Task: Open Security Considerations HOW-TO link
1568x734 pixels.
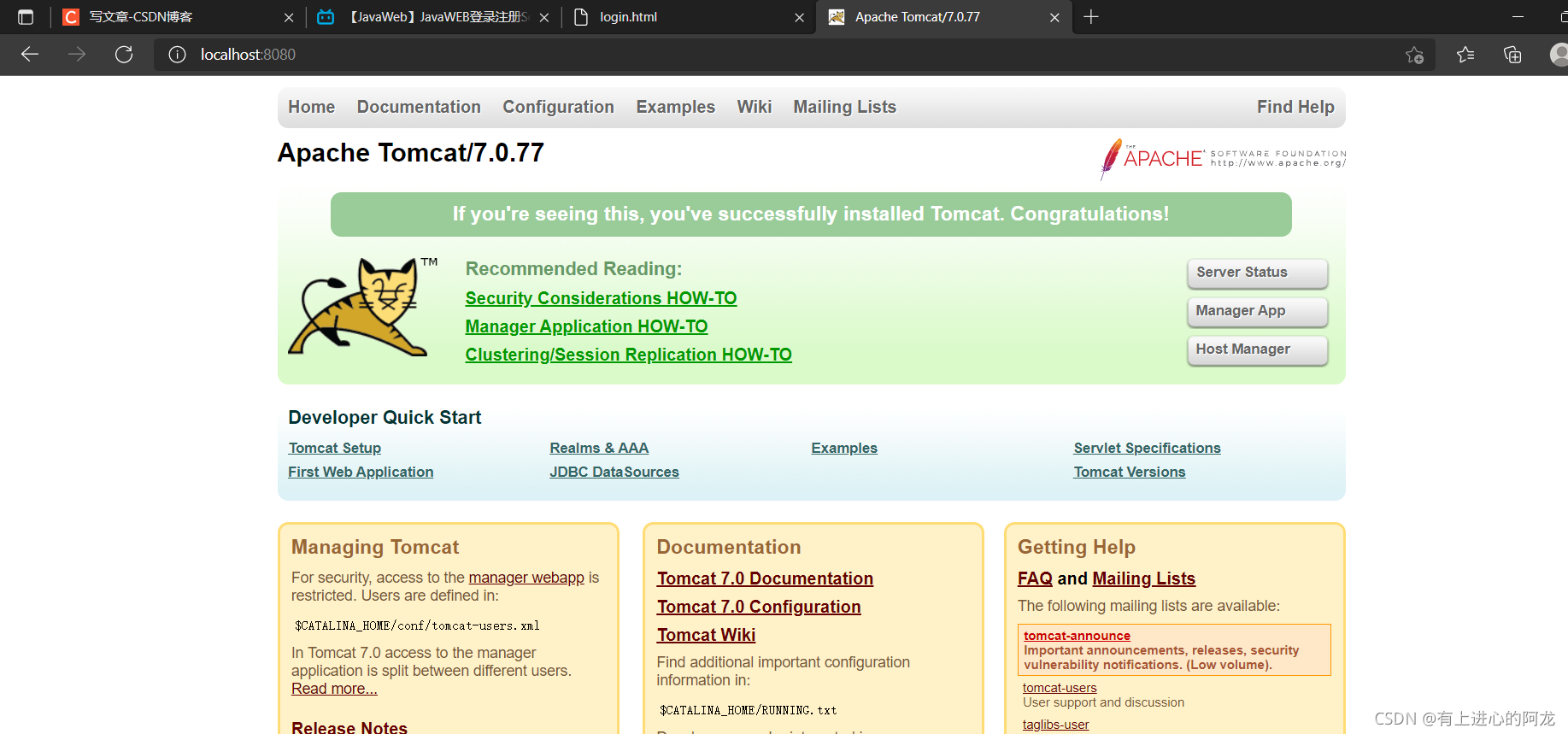Action: (601, 298)
